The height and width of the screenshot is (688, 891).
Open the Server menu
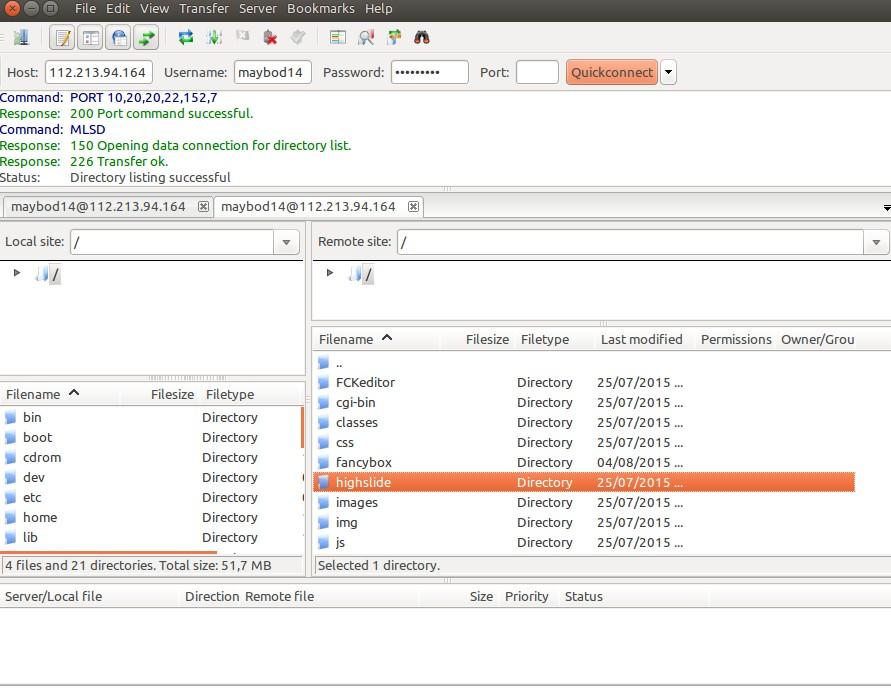tap(257, 9)
